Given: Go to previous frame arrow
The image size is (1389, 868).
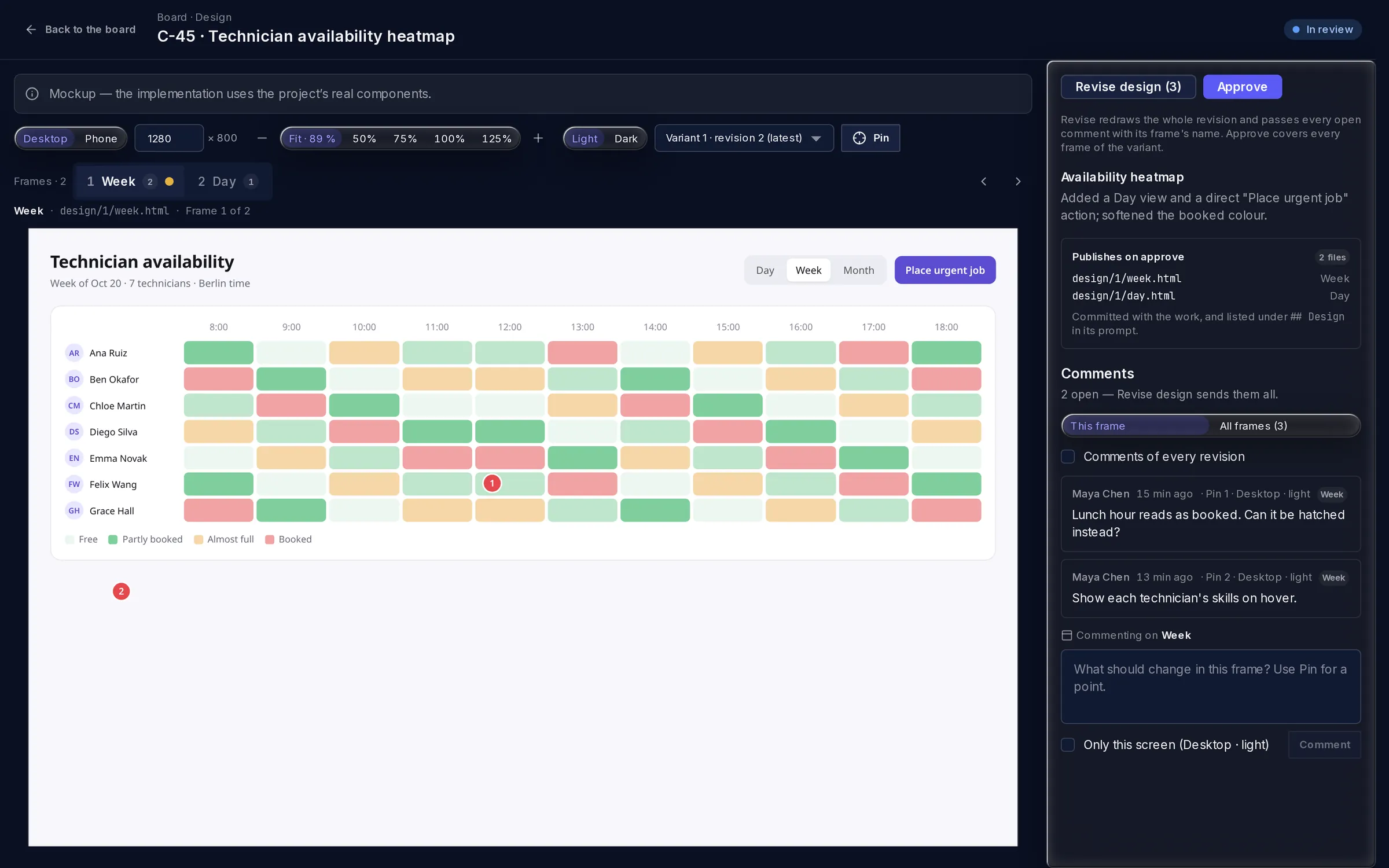Looking at the screenshot, I should coord(984,182).
